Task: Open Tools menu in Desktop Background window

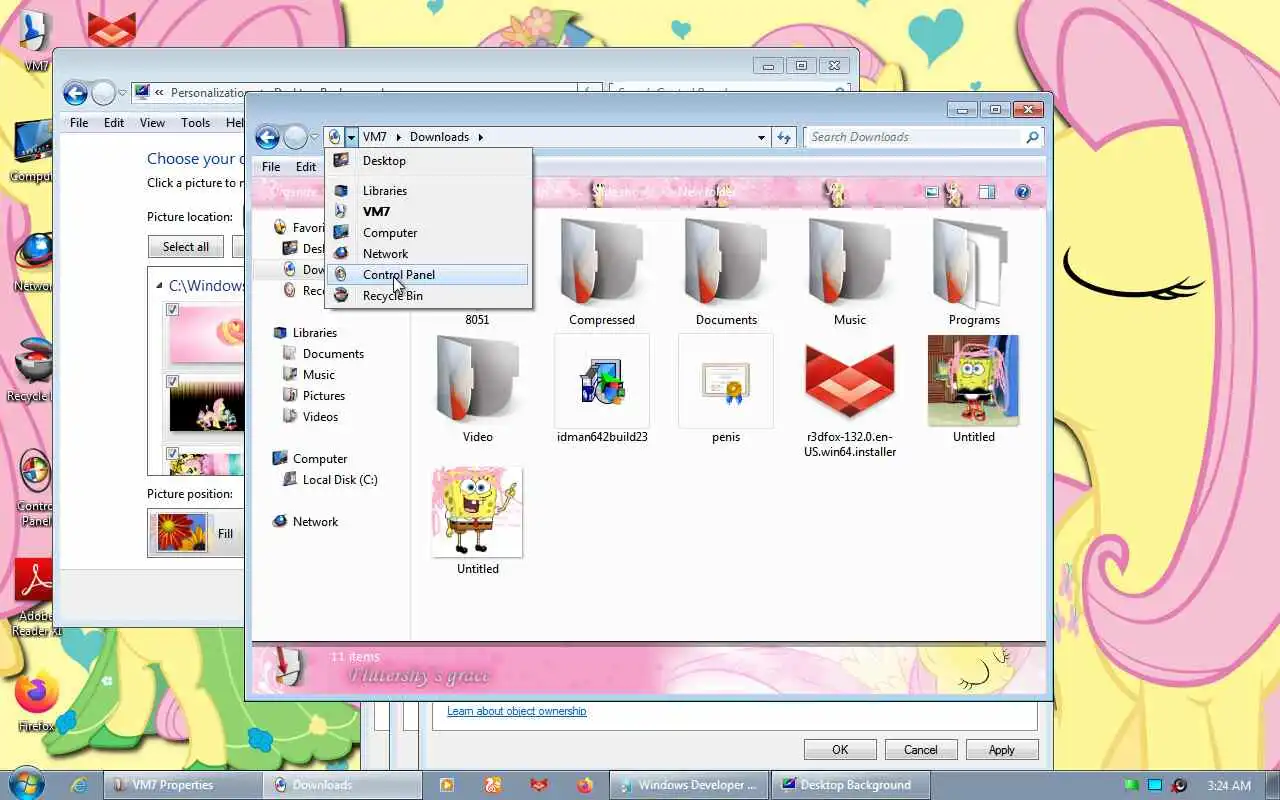Action: (x=196, y=123)
